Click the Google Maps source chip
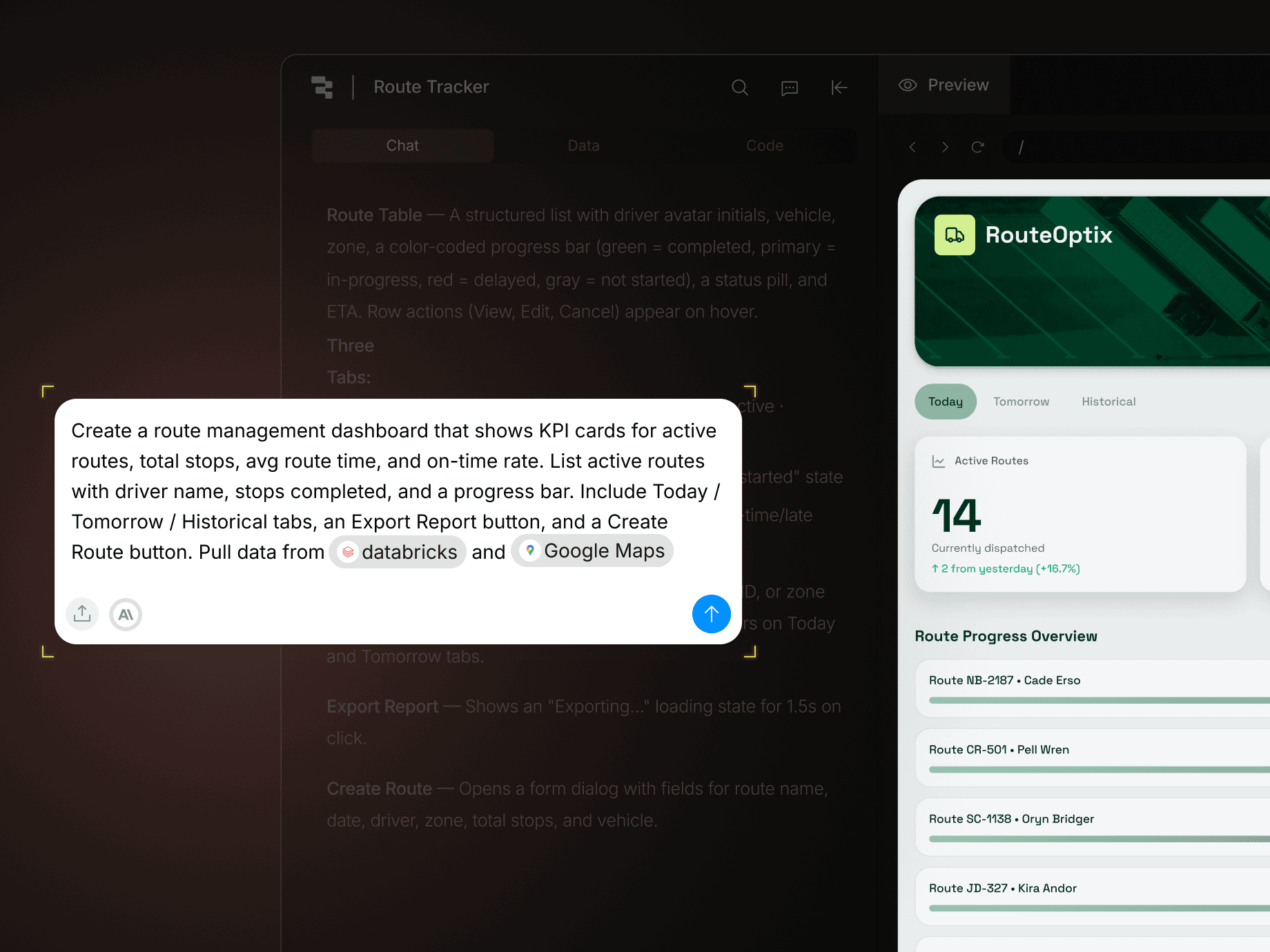Image resolution: width=1270 pixels, height=952 pixels. click(x=592, y=551)
